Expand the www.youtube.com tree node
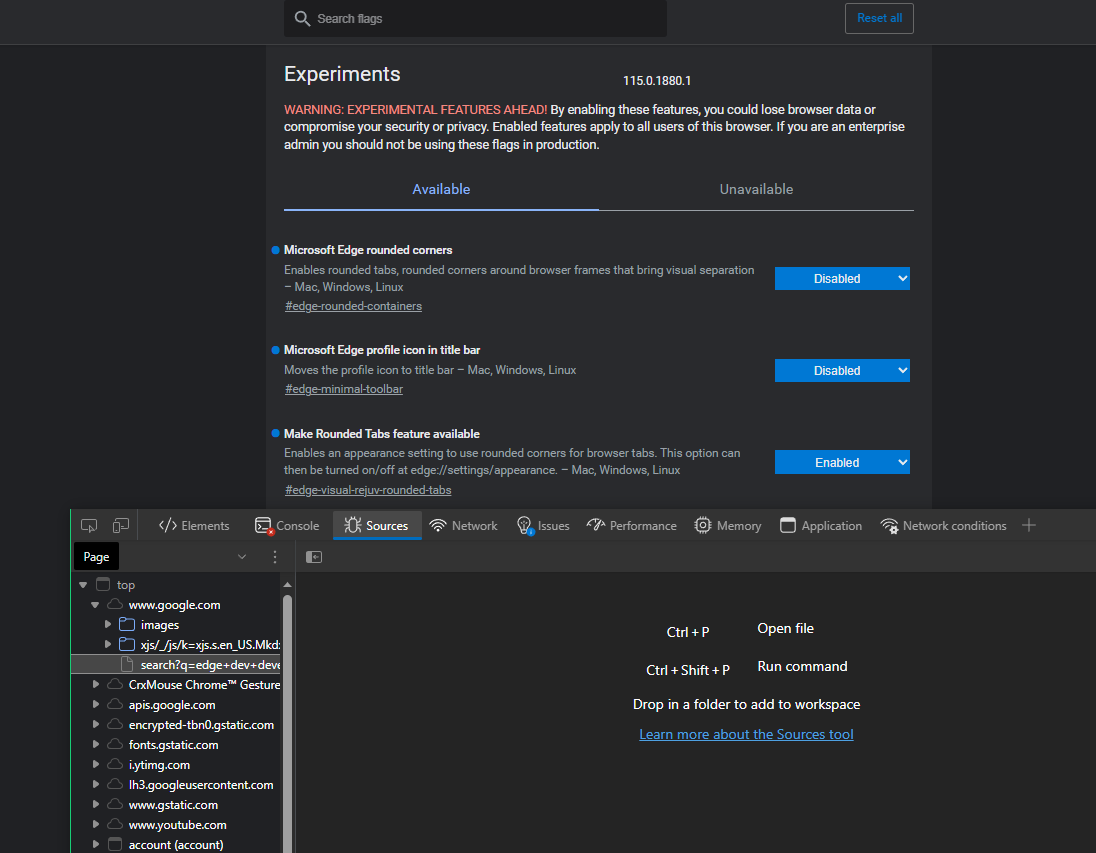This screenshot has height=853, width=1096. coord(95,824)
